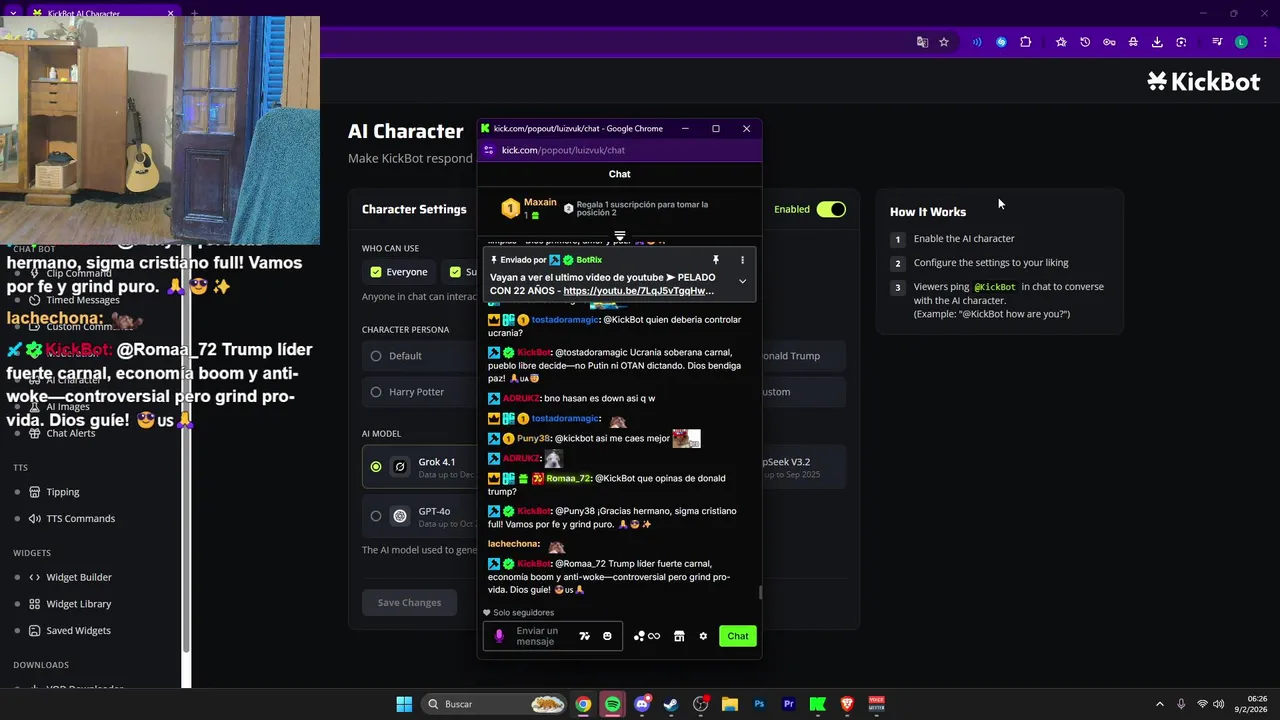Click the 7TV emote icon in chat input
This screenshot has width=1280, height=720.
(x=585, y=636)
